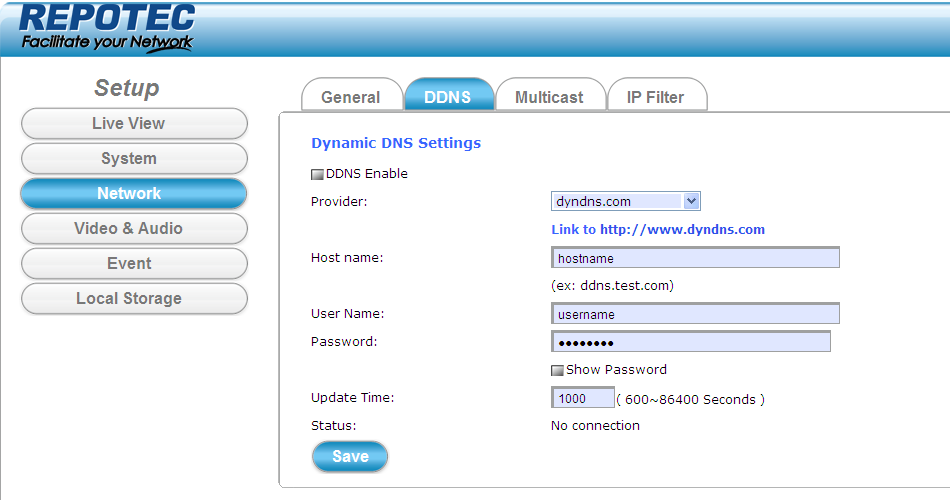
Task: Select the Update Time input box
Action: [582, 398]
